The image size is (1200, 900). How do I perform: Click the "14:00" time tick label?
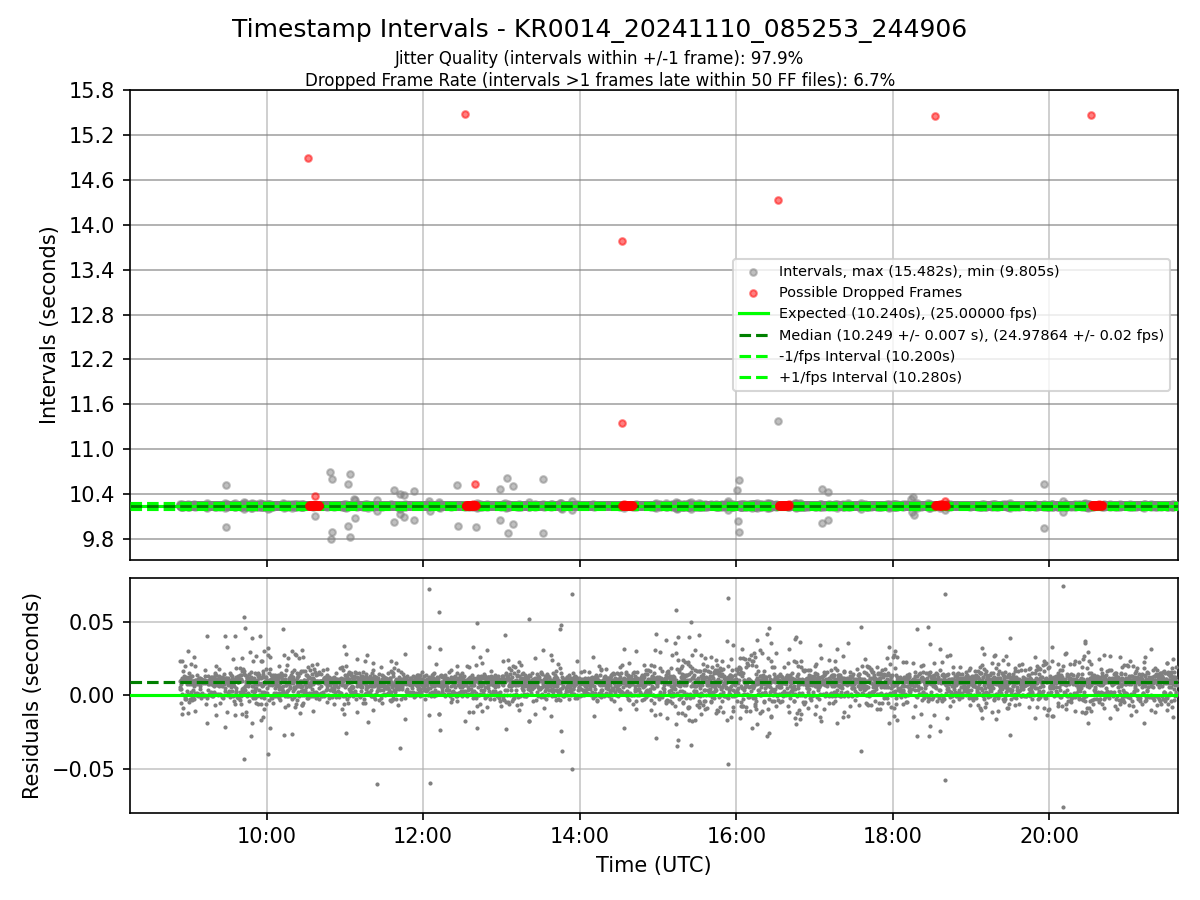point(579,834)
